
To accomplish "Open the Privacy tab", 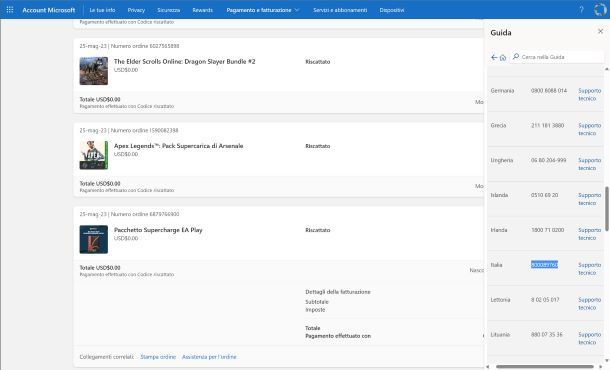I will pyautogui.click(x=136, y=10).
